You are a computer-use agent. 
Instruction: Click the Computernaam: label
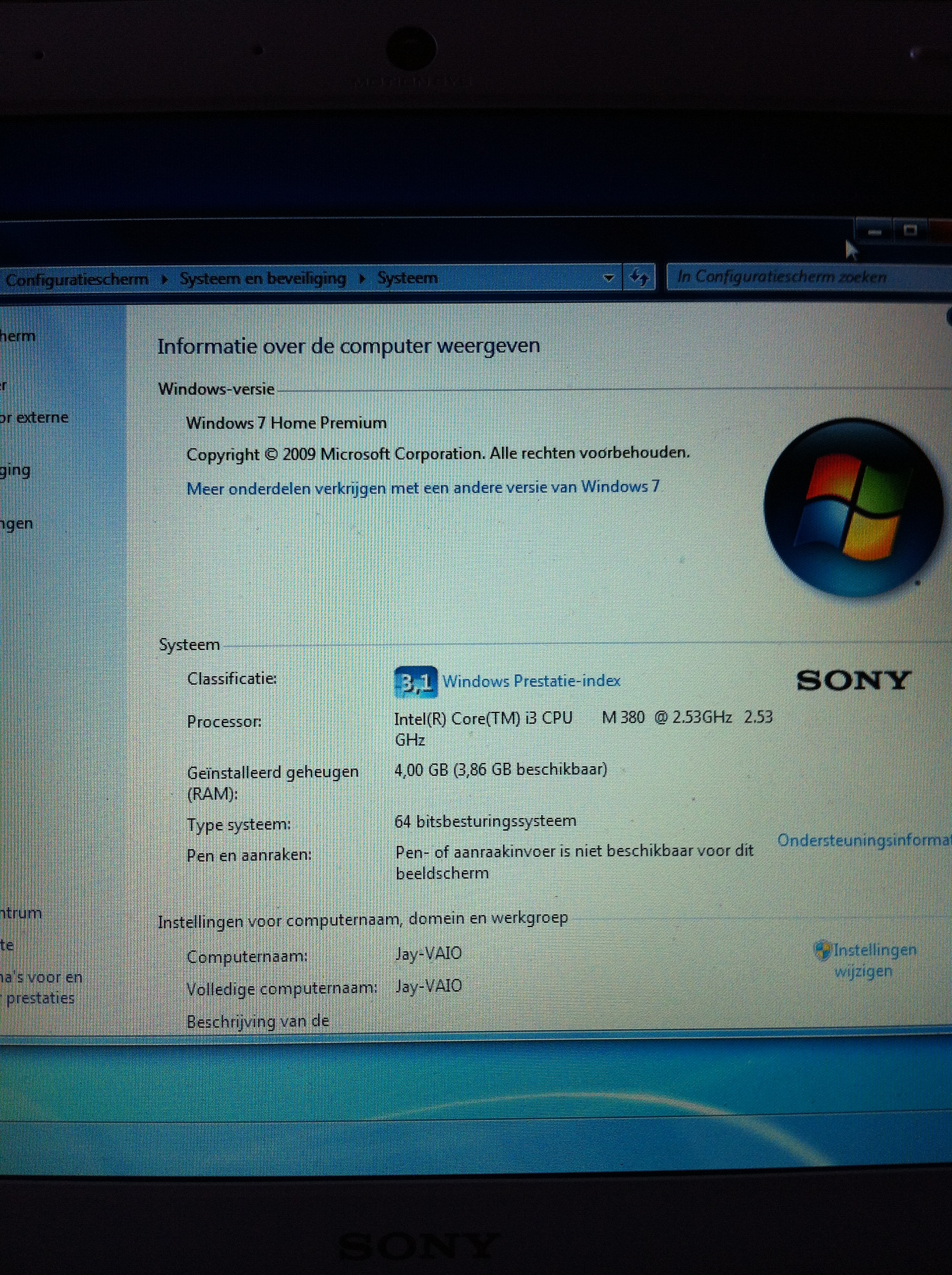pos(247,957)
